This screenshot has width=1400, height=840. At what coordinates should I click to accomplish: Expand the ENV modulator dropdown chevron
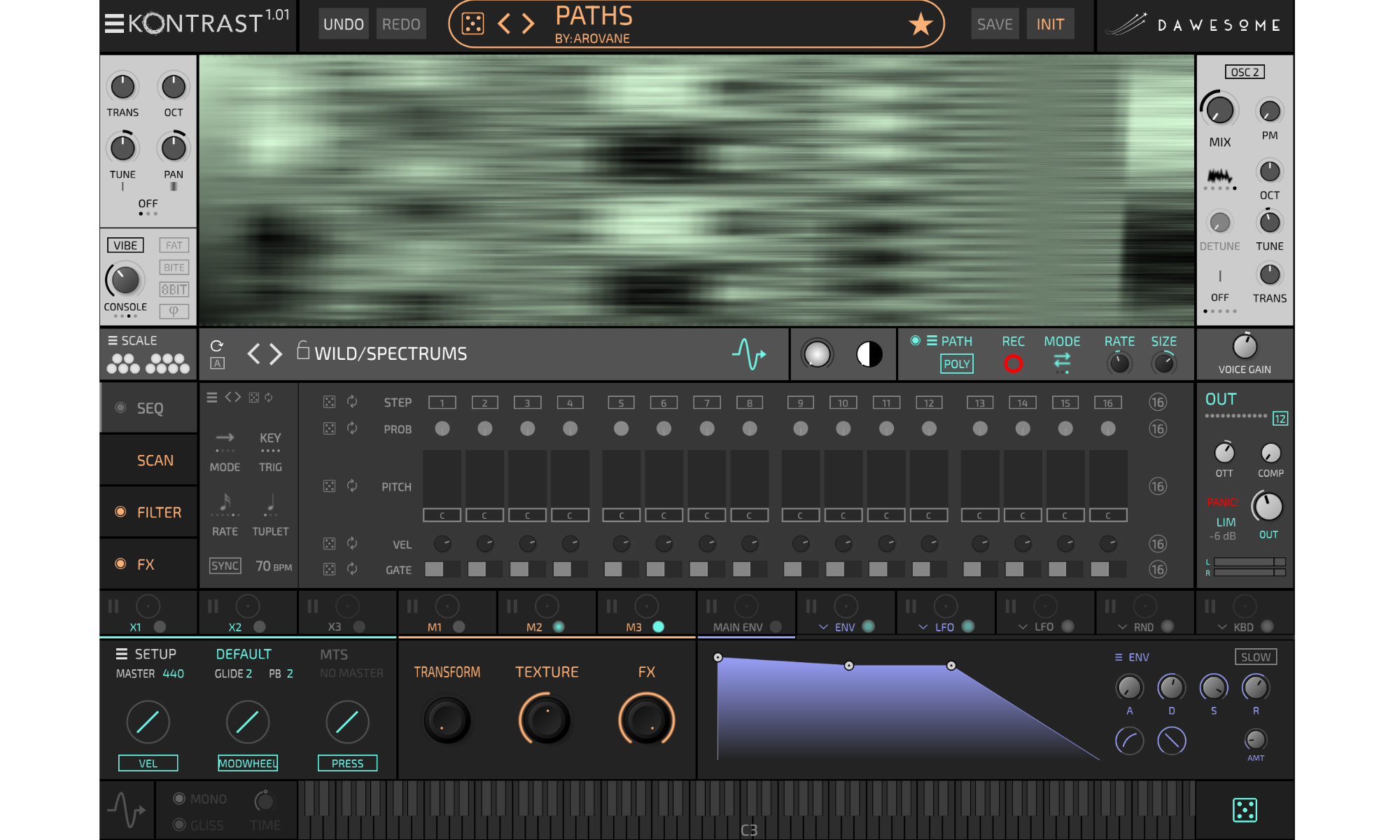coord(823,627)
